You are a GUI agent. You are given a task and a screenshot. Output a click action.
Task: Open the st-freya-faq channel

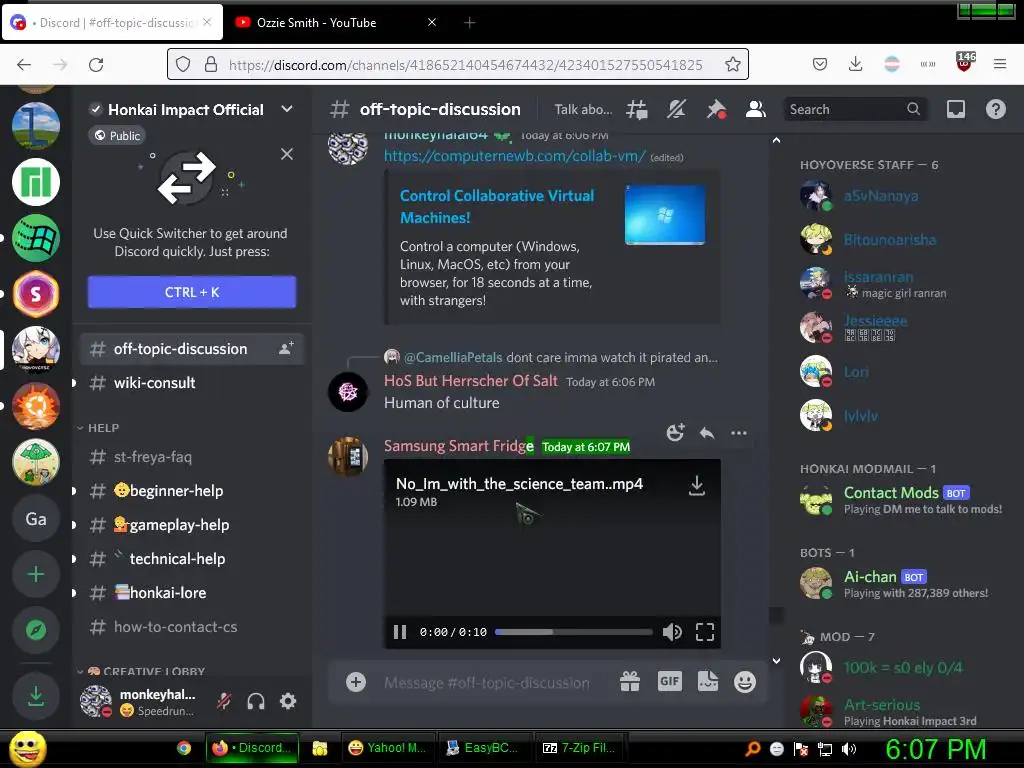pos(152,457)
